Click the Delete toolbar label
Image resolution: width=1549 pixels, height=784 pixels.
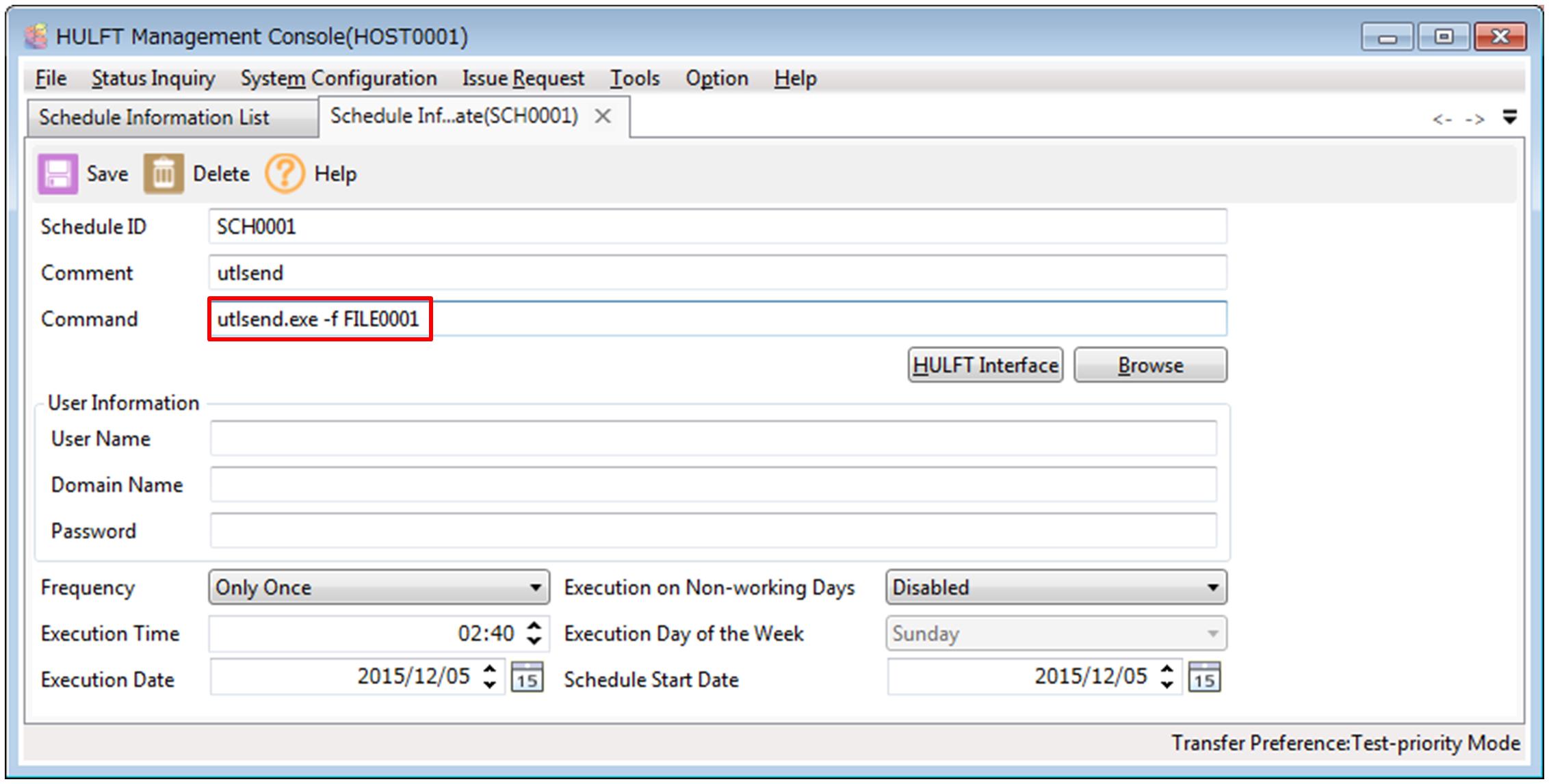(x=221, y=174)
